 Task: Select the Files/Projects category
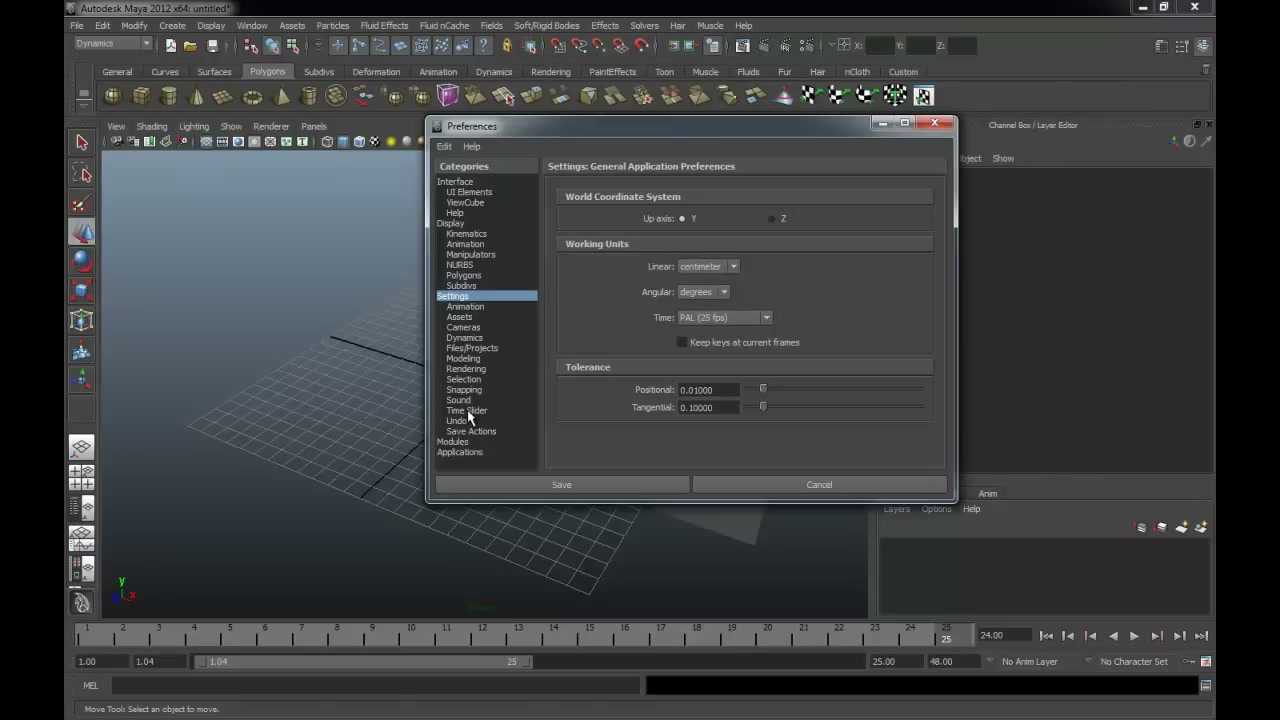coord(472,348)
